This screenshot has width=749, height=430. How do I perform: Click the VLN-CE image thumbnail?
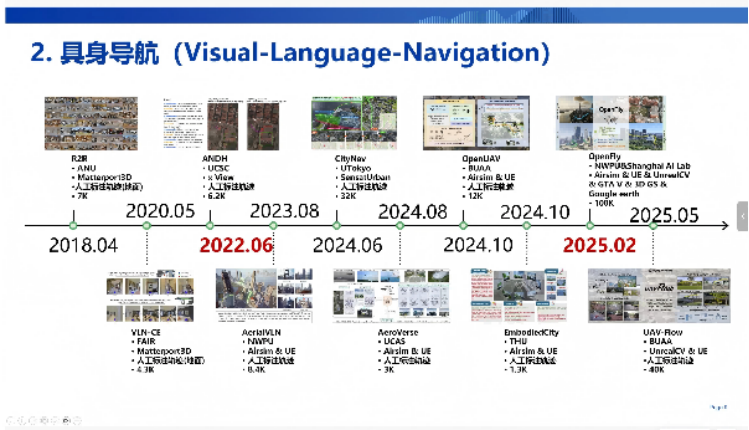(x=148, y=296)
